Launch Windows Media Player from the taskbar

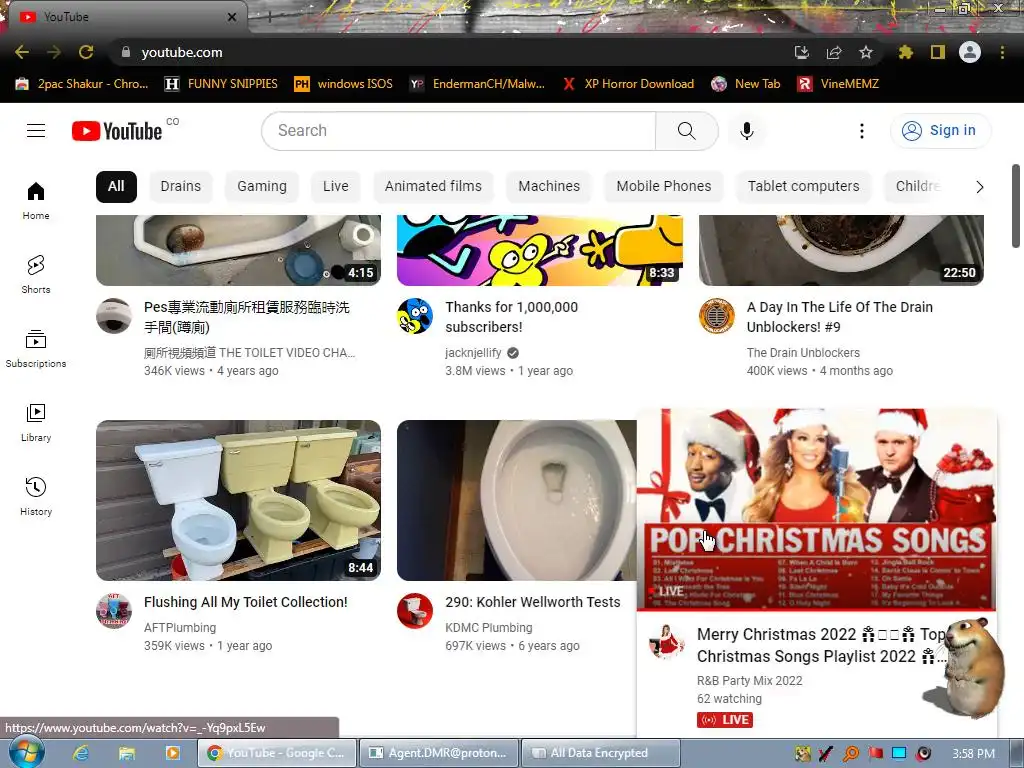pos(172,753)
